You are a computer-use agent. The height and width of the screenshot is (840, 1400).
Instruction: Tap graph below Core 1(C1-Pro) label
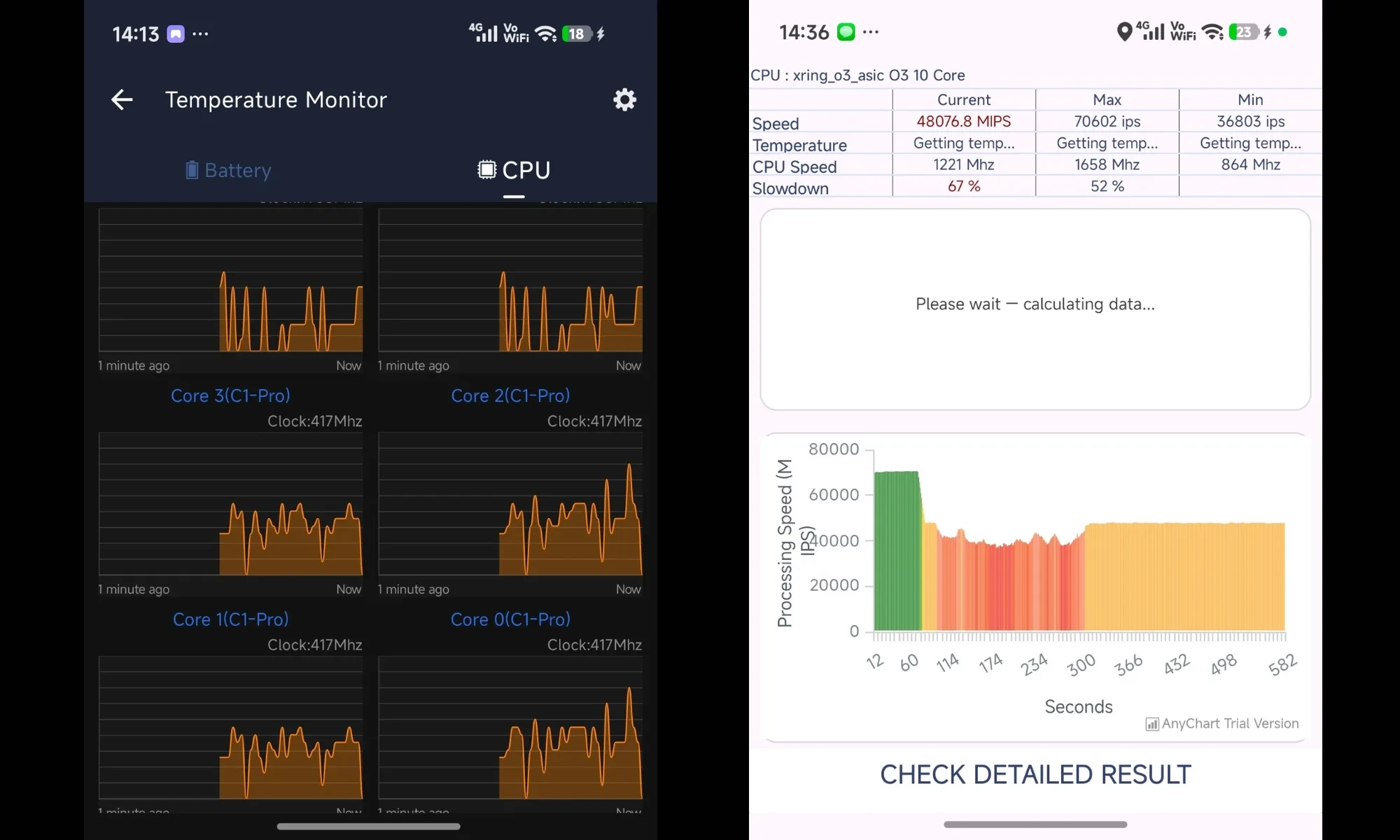pos(231,728)
